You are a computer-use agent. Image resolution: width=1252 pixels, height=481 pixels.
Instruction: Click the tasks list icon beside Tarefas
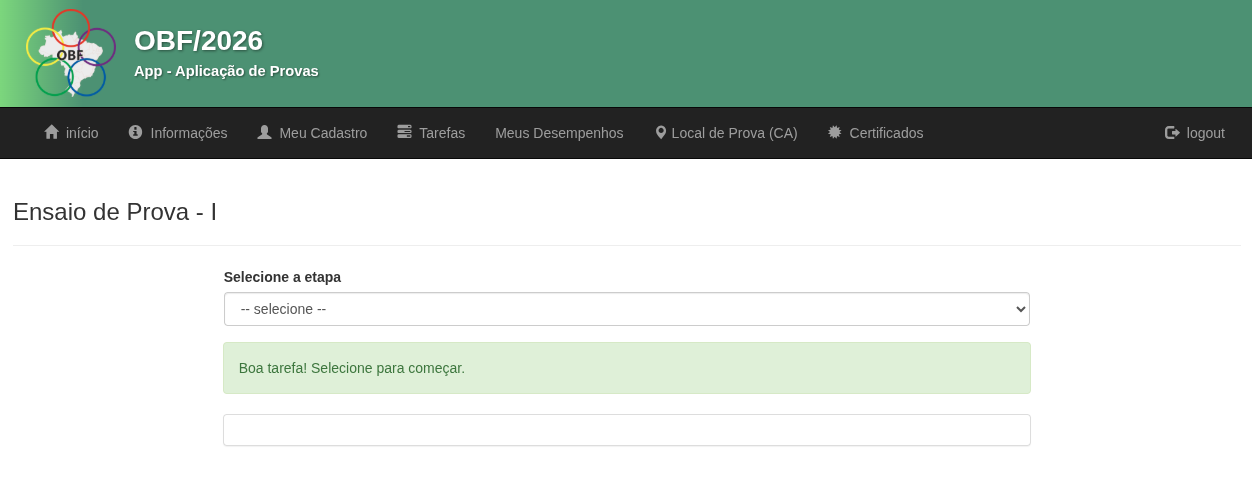point(404,132)
